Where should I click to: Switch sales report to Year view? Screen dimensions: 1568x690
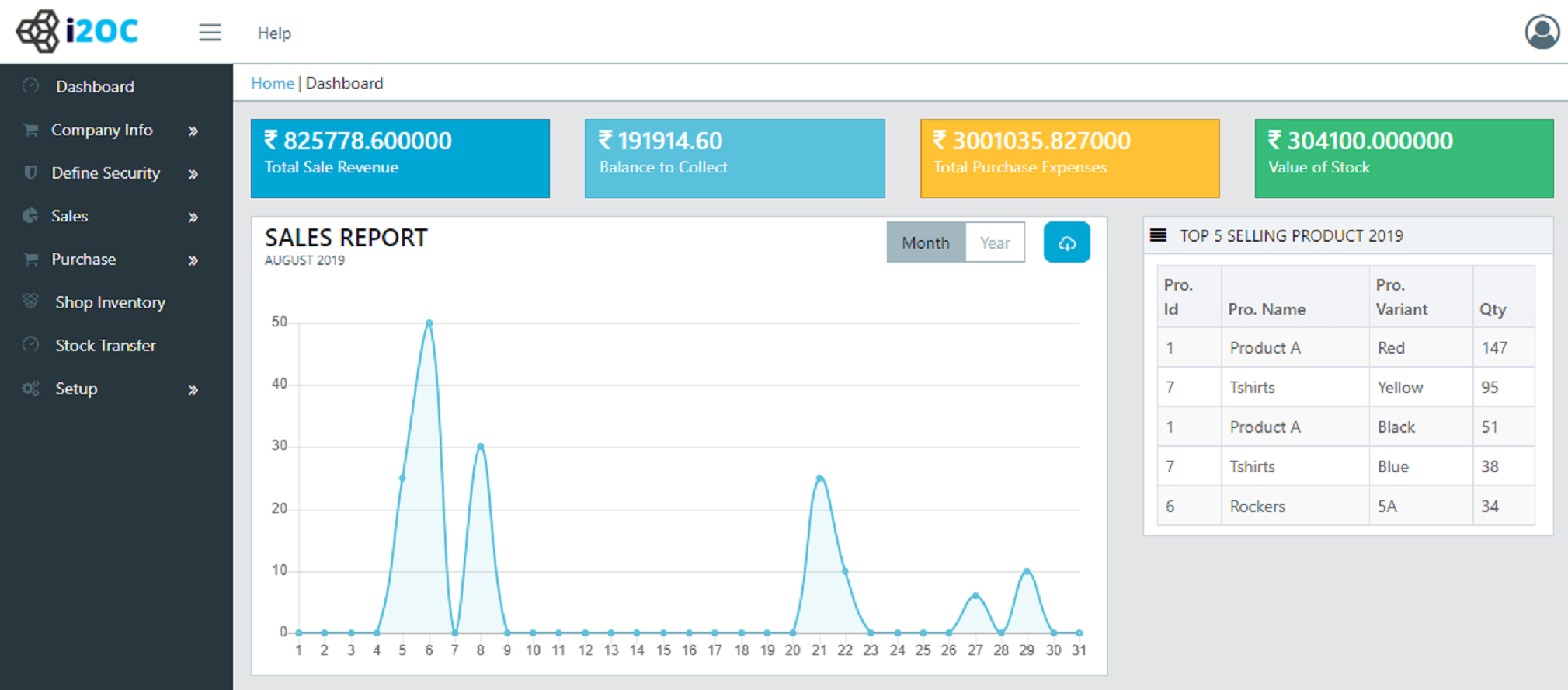[x=995, y=243]
